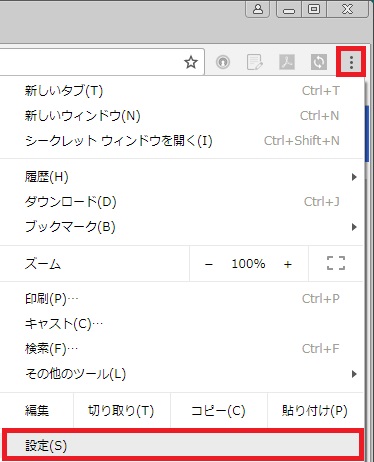Choose 印刷(P)… menu item
The height and width of the screenshot is (462, 374).
pos(182,299)
